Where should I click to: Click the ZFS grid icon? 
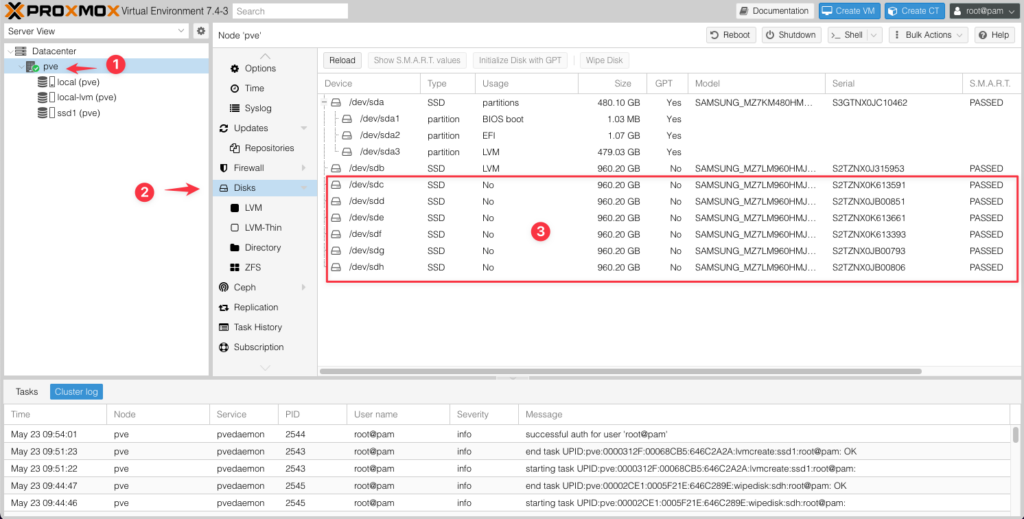coord(234,268)
